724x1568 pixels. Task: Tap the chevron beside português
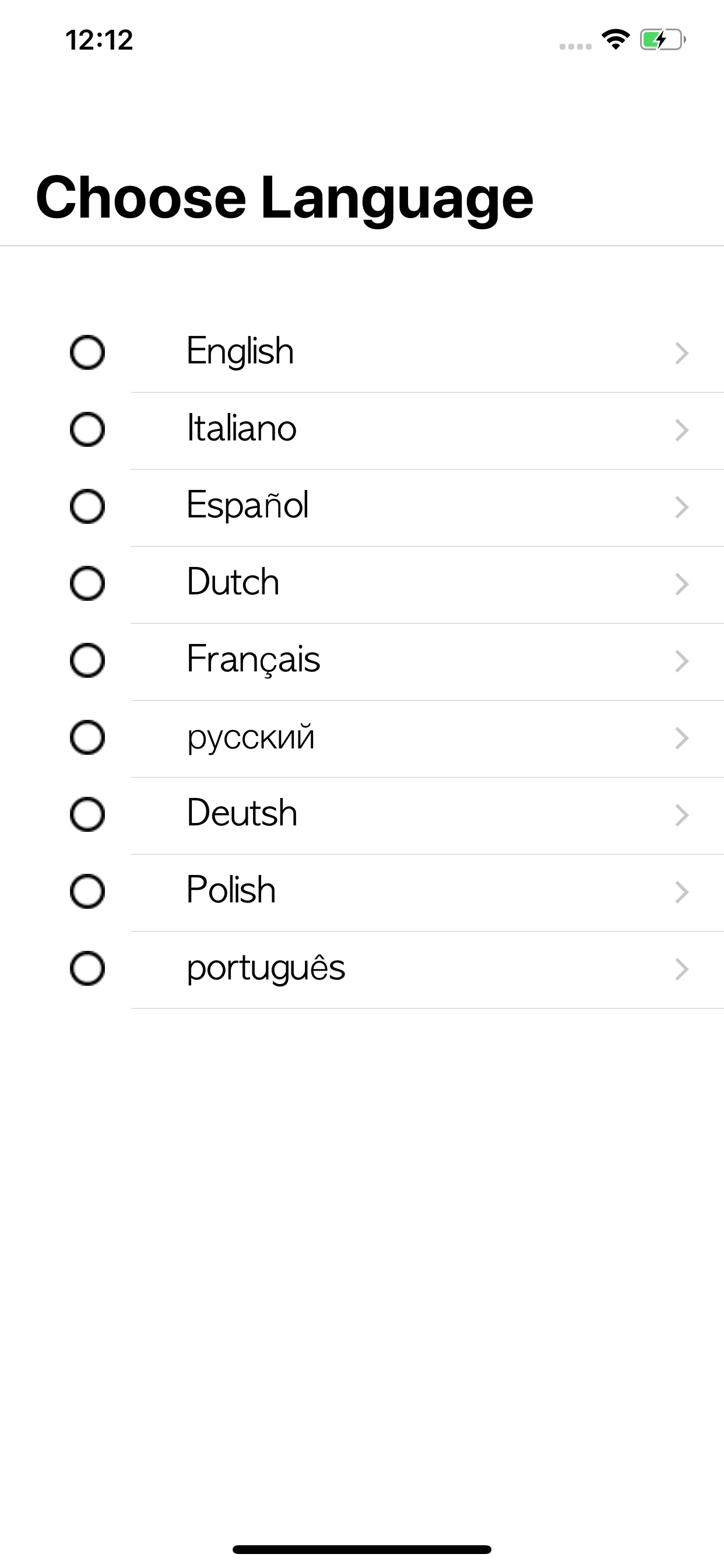click(x=681, y=969)
